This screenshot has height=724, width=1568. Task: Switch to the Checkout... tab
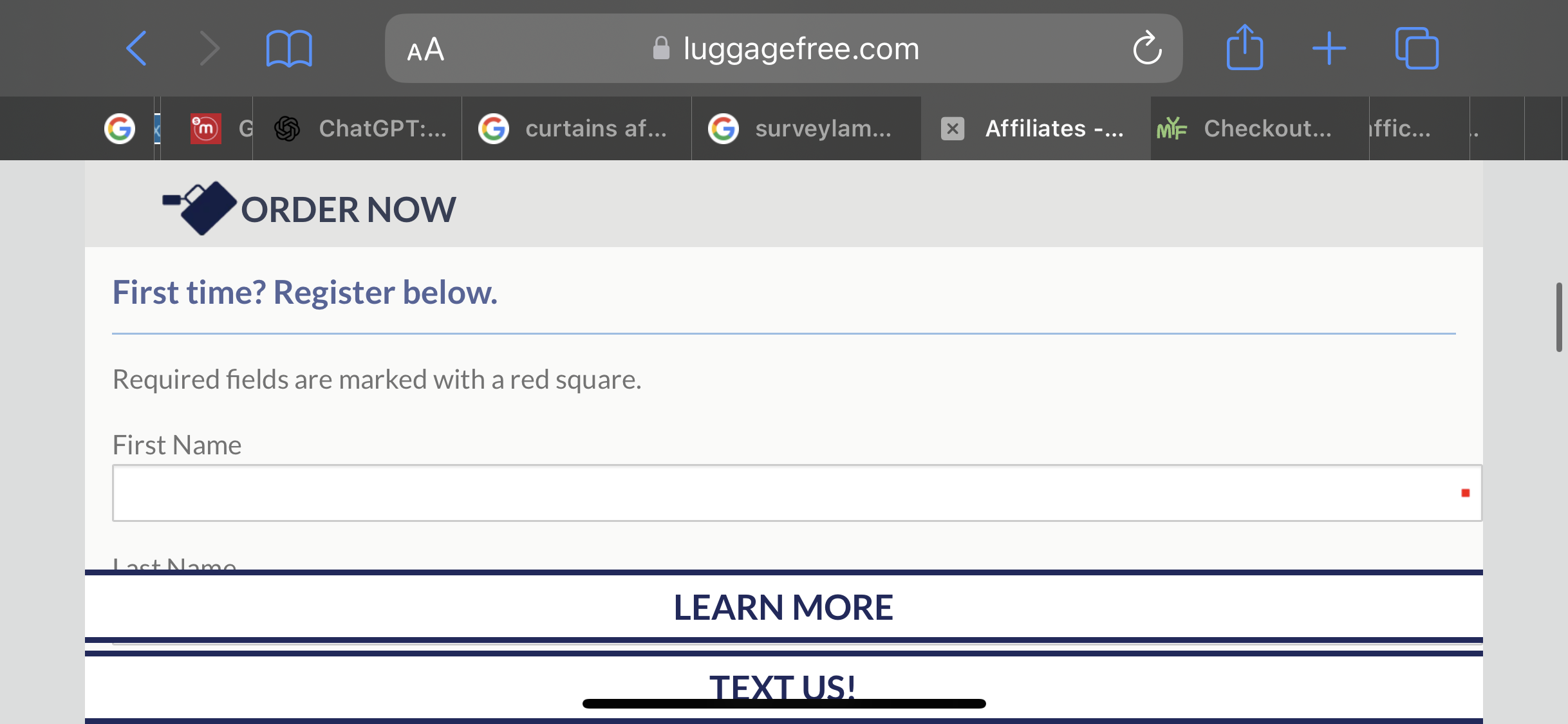[1260, 129]
